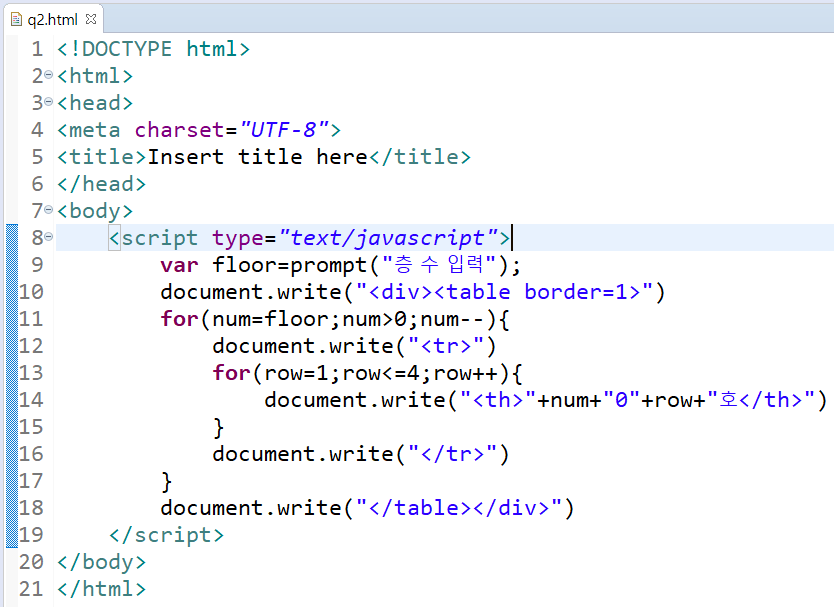Collapse the script tag fold on line 8
The height and width of the screenshot is (607, 834).
48,237
